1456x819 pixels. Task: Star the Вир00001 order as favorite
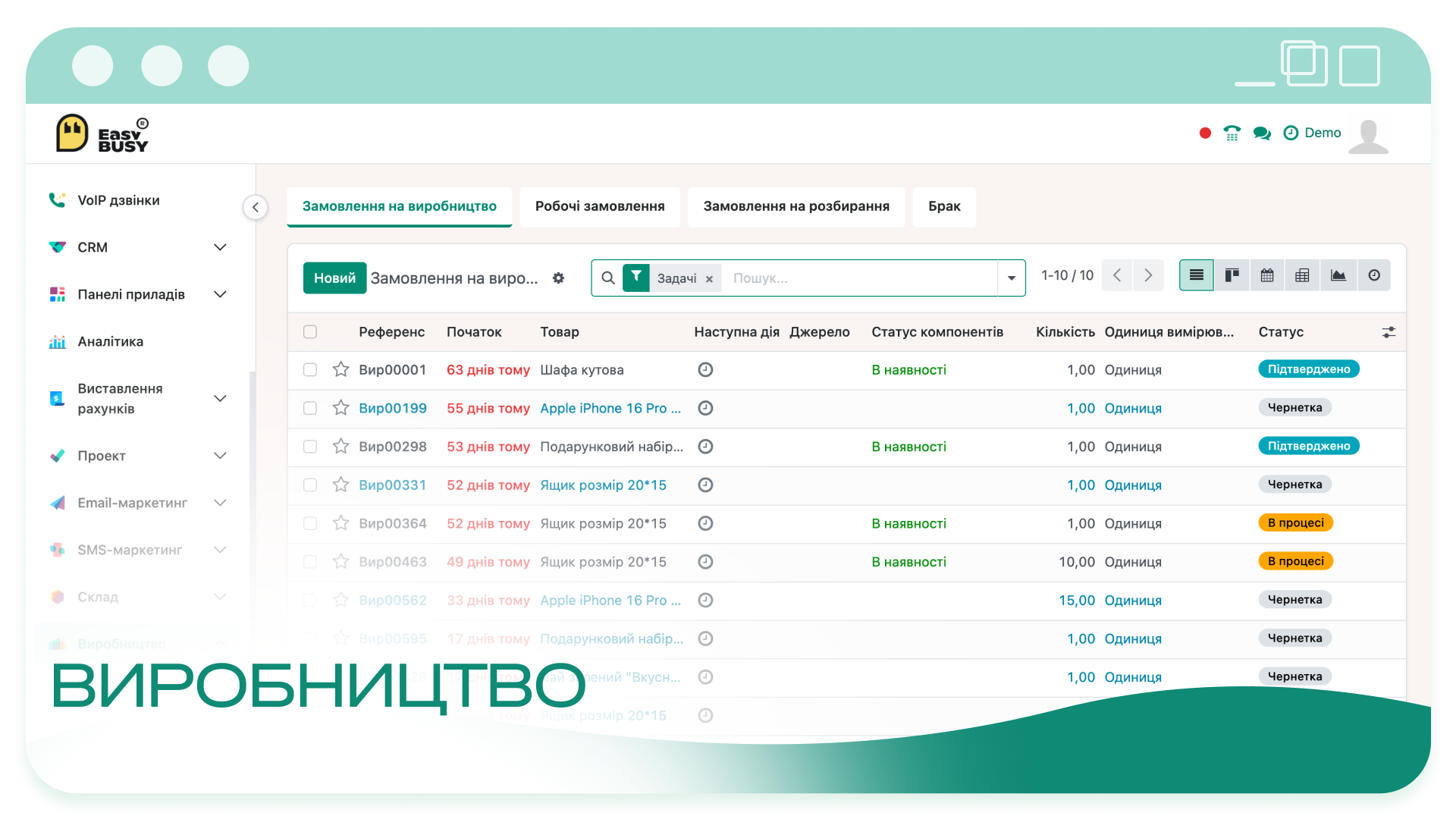(340, 369)
